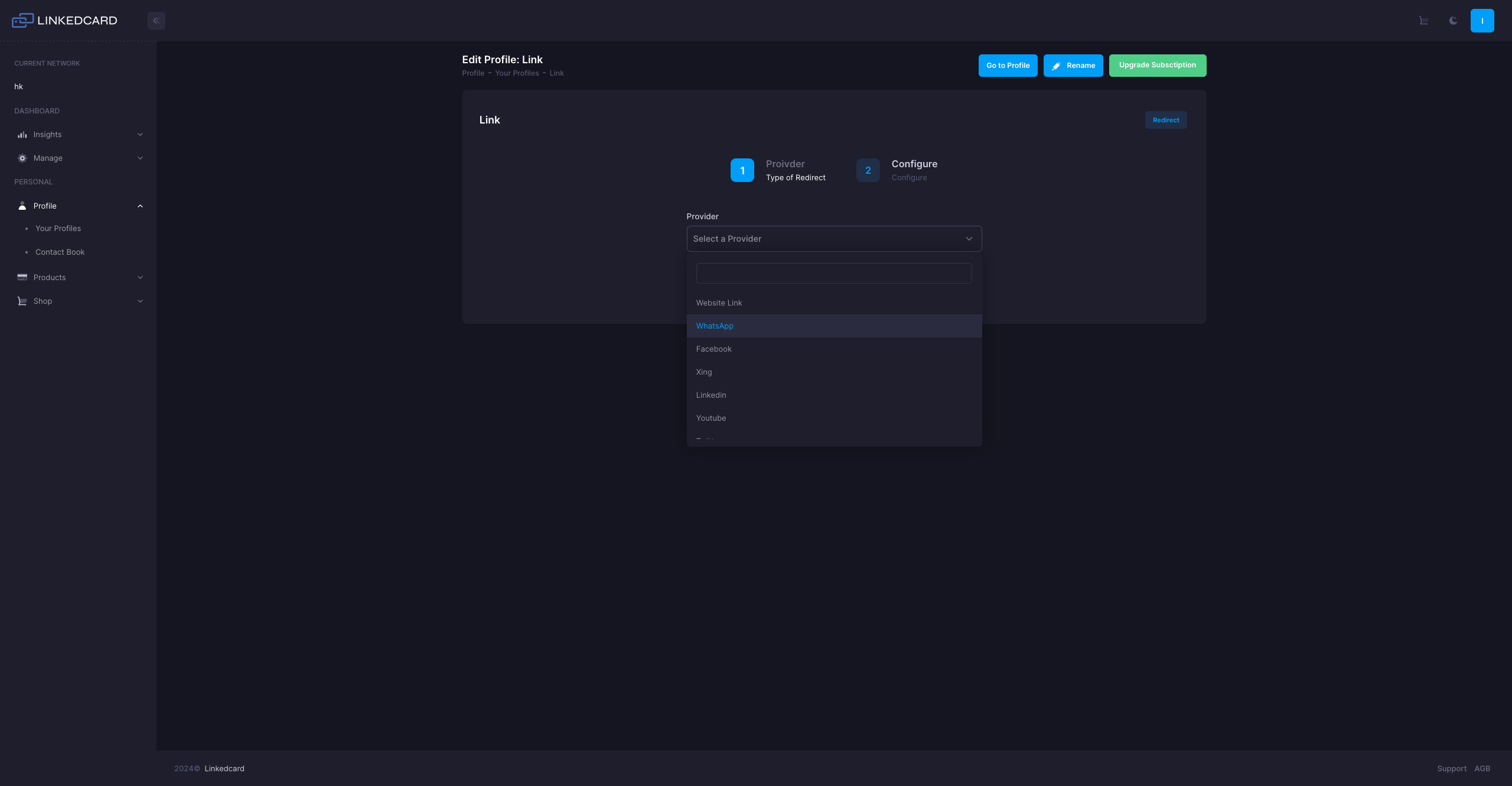Screen dimensions: 1512x786
Task: Choose Facebook provider option
Action: point(834,349)
